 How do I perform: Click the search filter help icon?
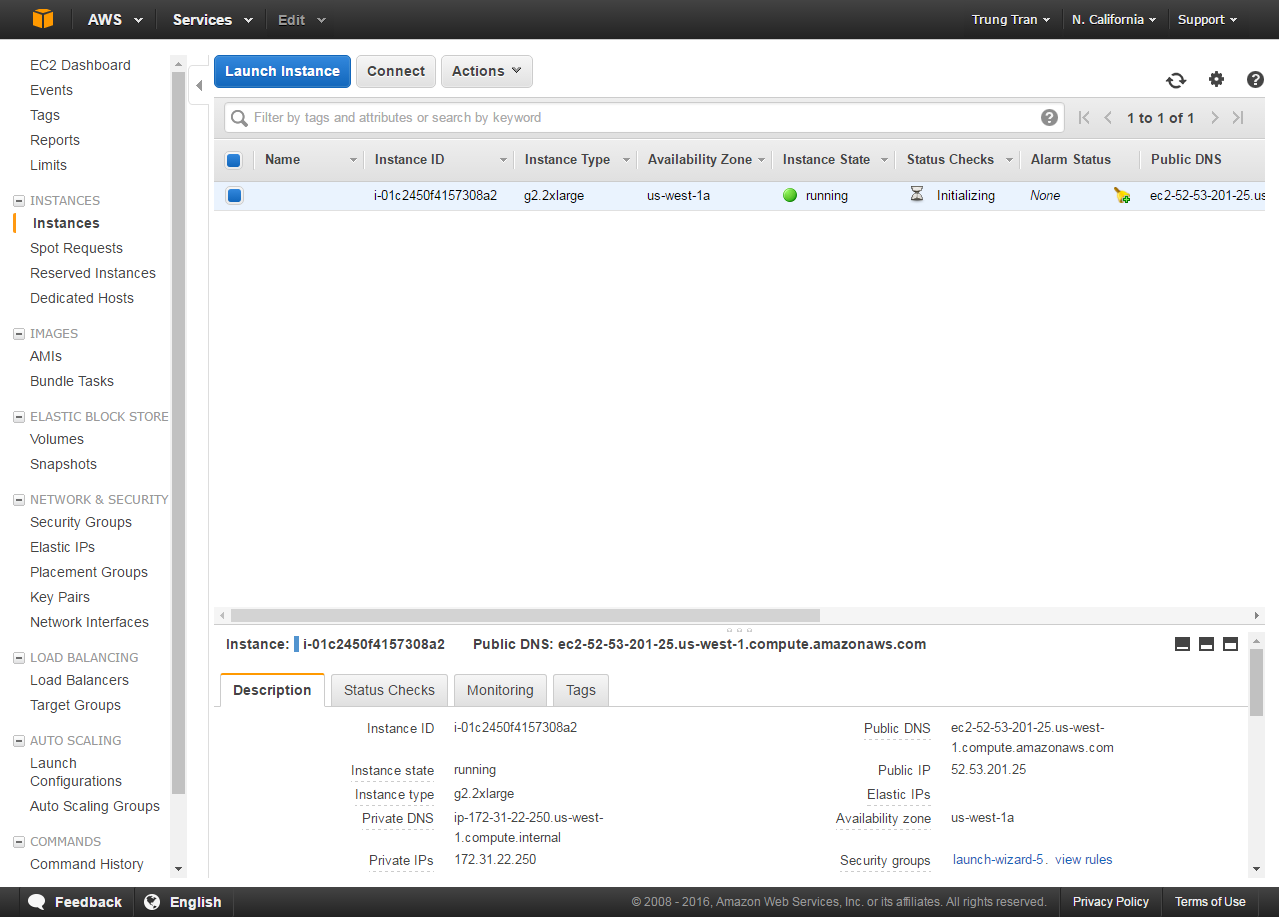tap(1049, 117)
